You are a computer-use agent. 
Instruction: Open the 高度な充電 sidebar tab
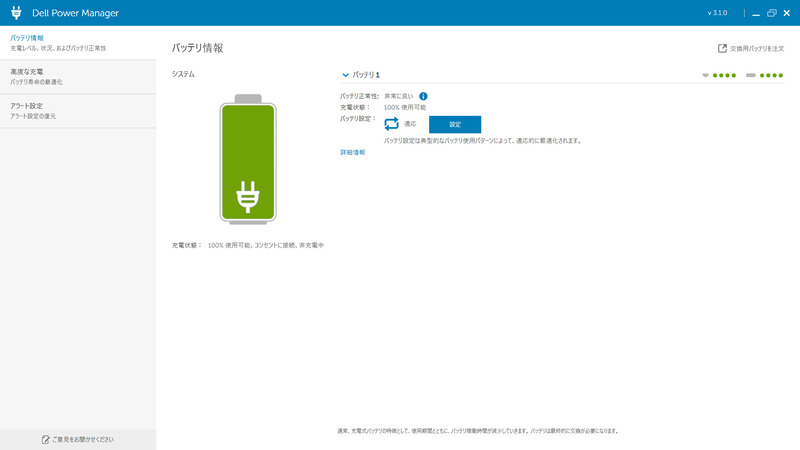click(78, 77)
